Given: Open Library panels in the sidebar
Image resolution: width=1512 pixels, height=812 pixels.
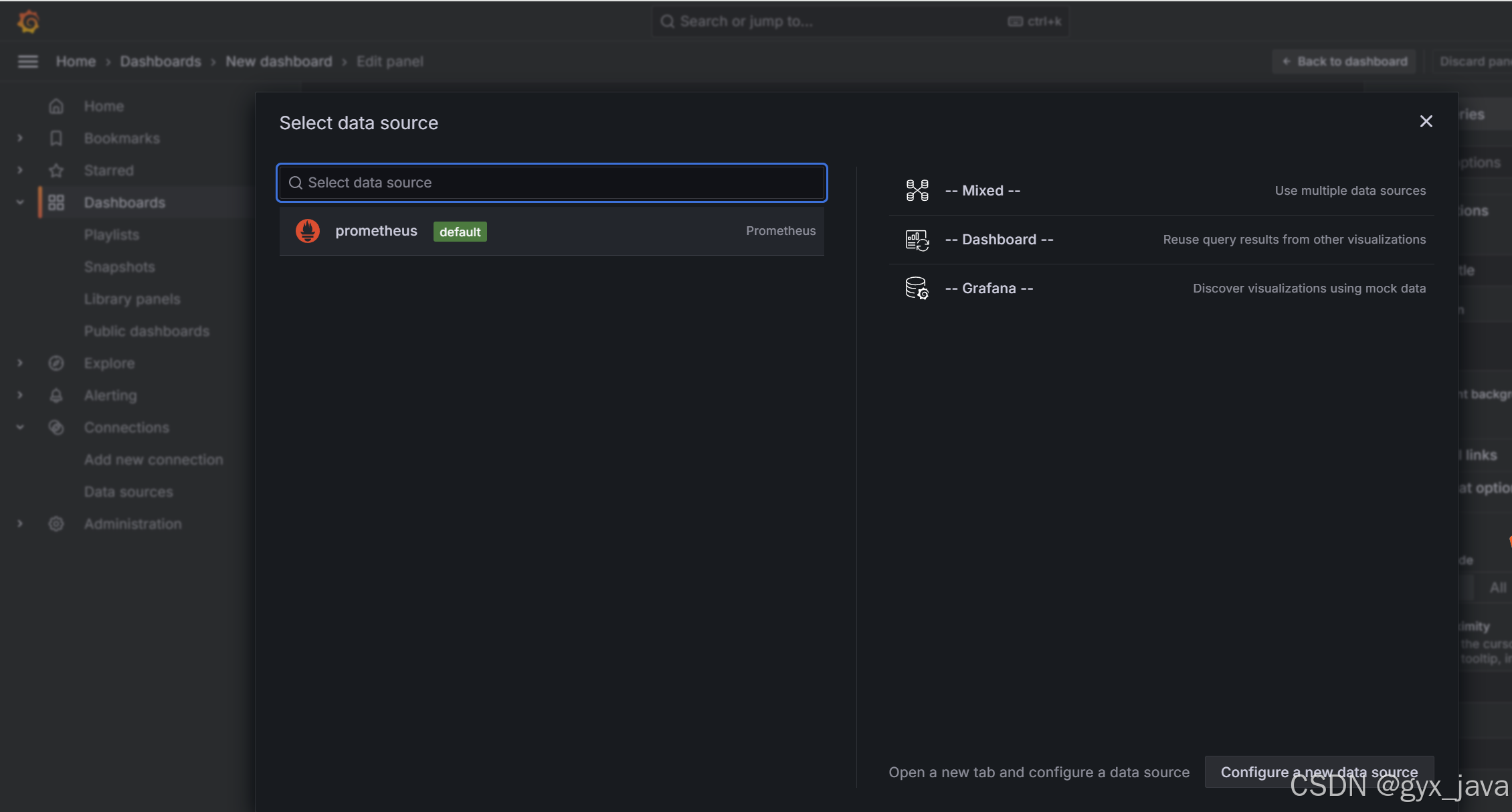Looking at the screenshot, I should (132, 299).
